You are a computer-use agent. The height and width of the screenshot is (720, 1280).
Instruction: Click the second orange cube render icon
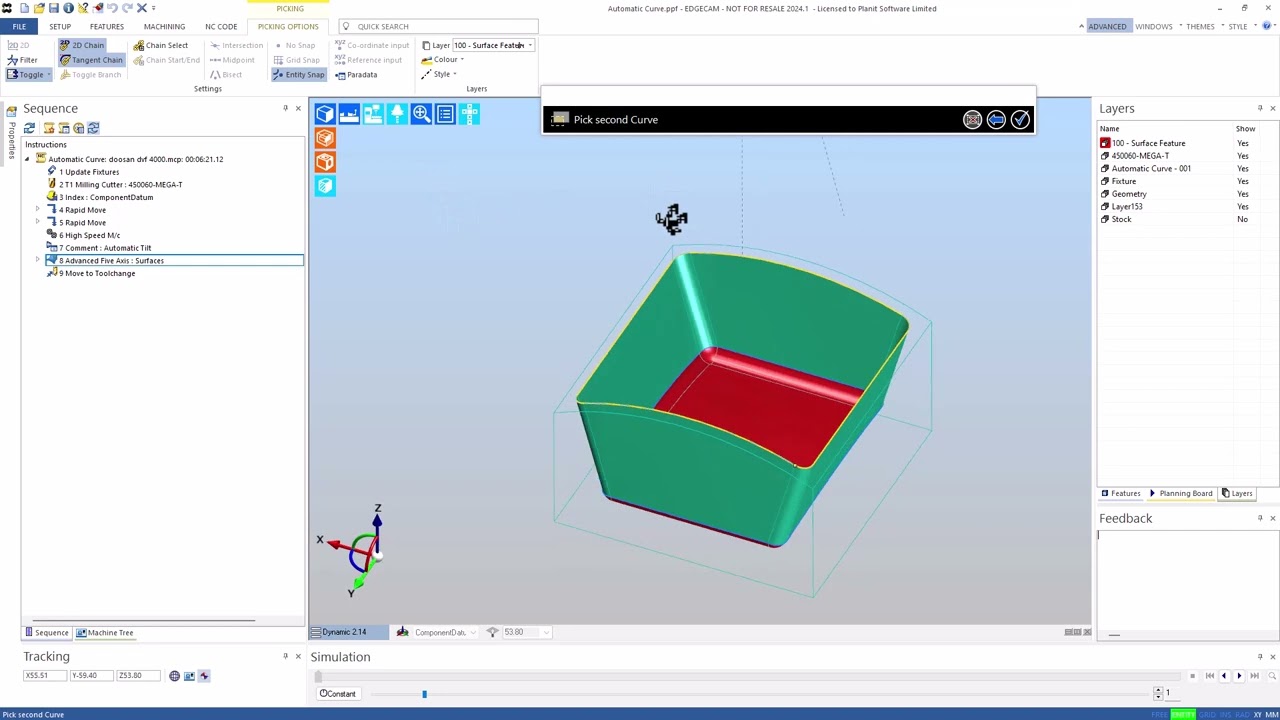(x=325, y=162)
